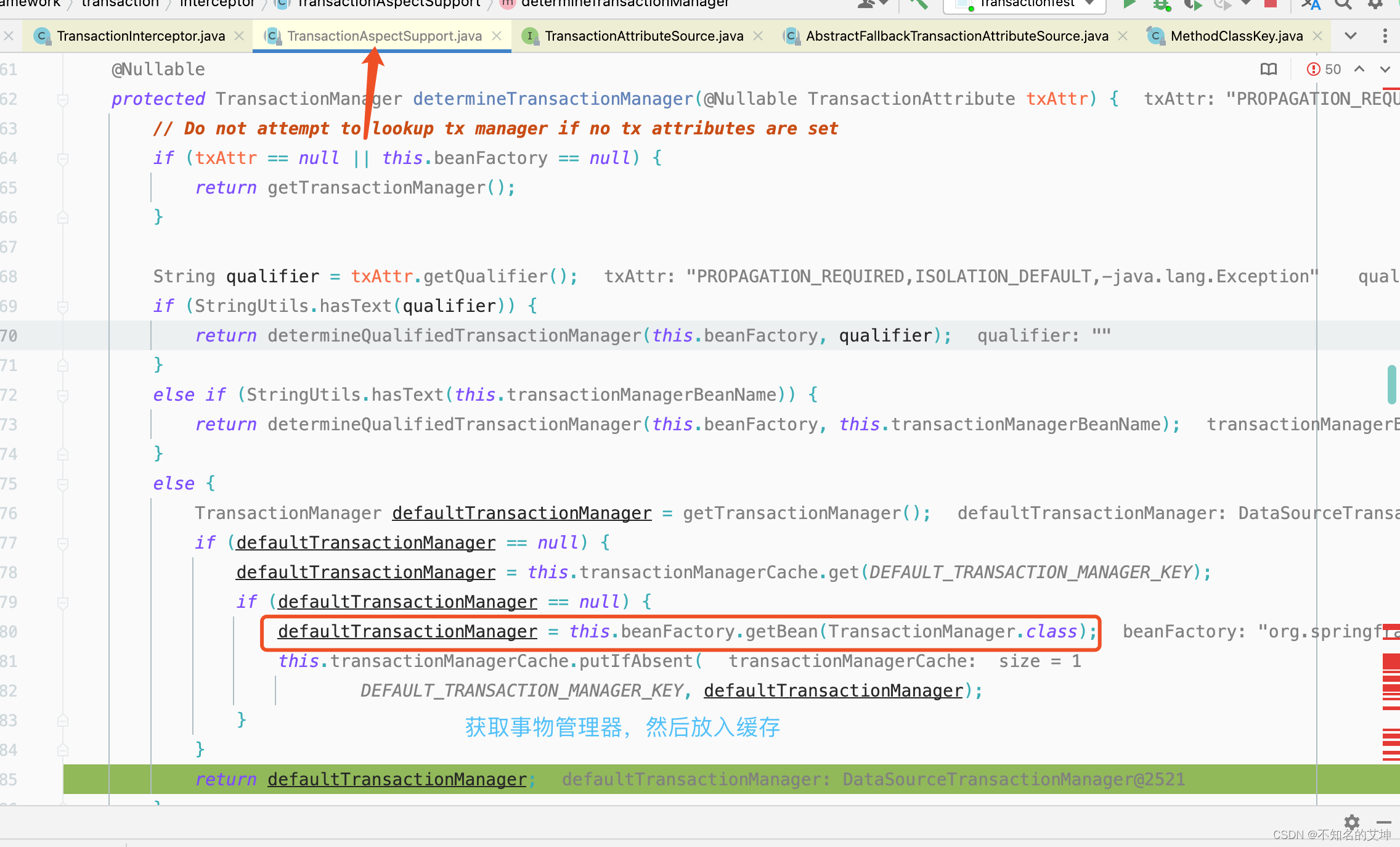Click the interceptor breadcrumb

pos(217,4)
